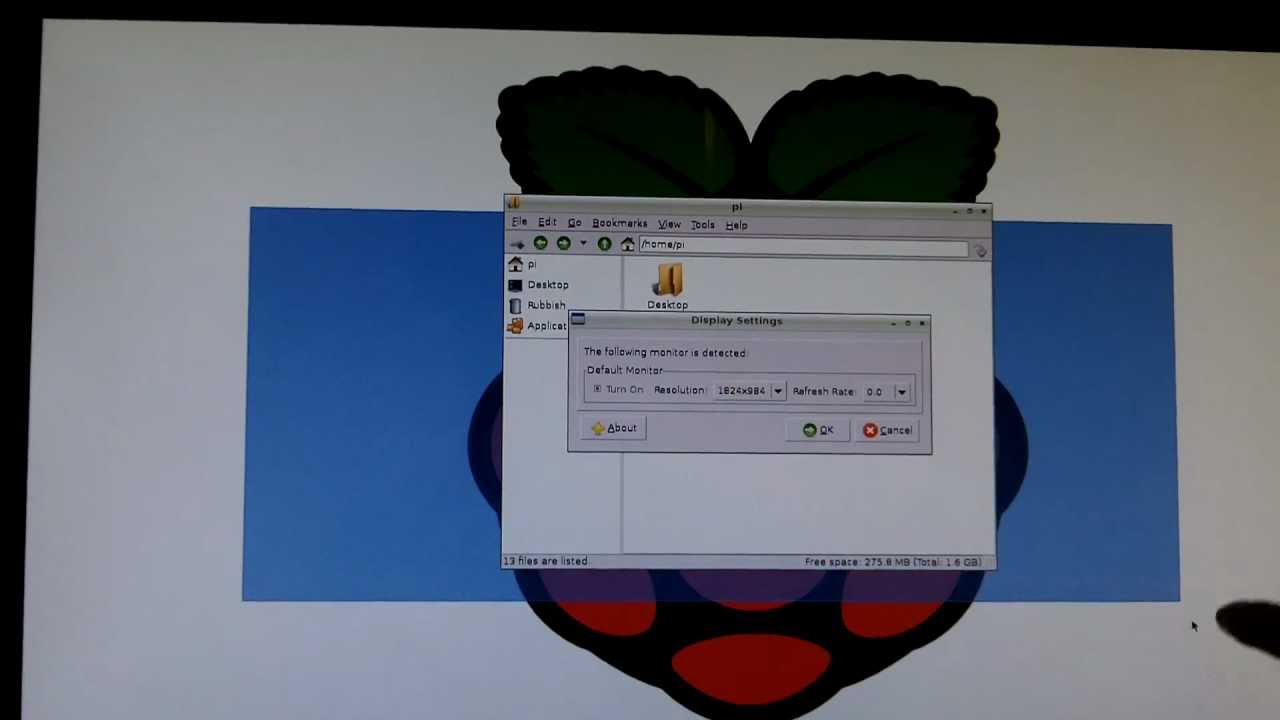Click the About button in Display Settings
The image size is (1280, 720).
click(x=614, y=428)
